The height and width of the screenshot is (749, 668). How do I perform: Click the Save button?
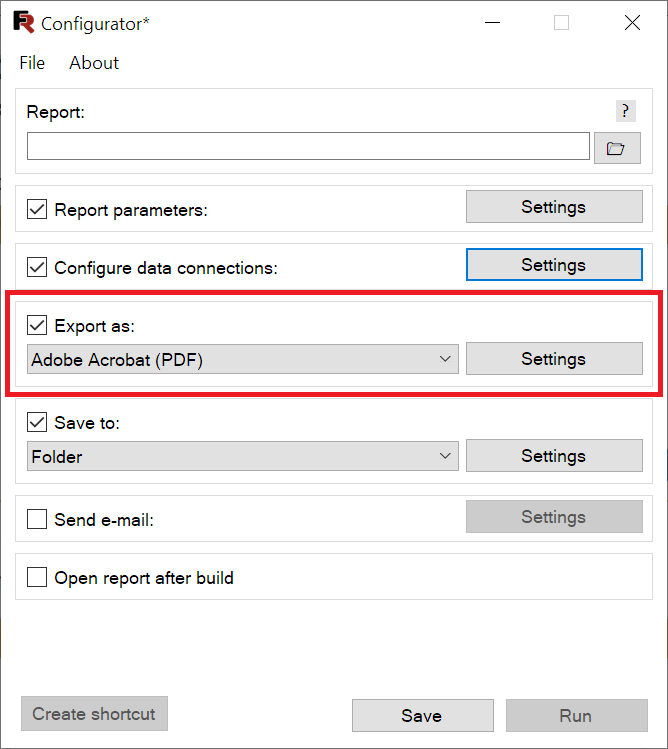coord(422,716)
